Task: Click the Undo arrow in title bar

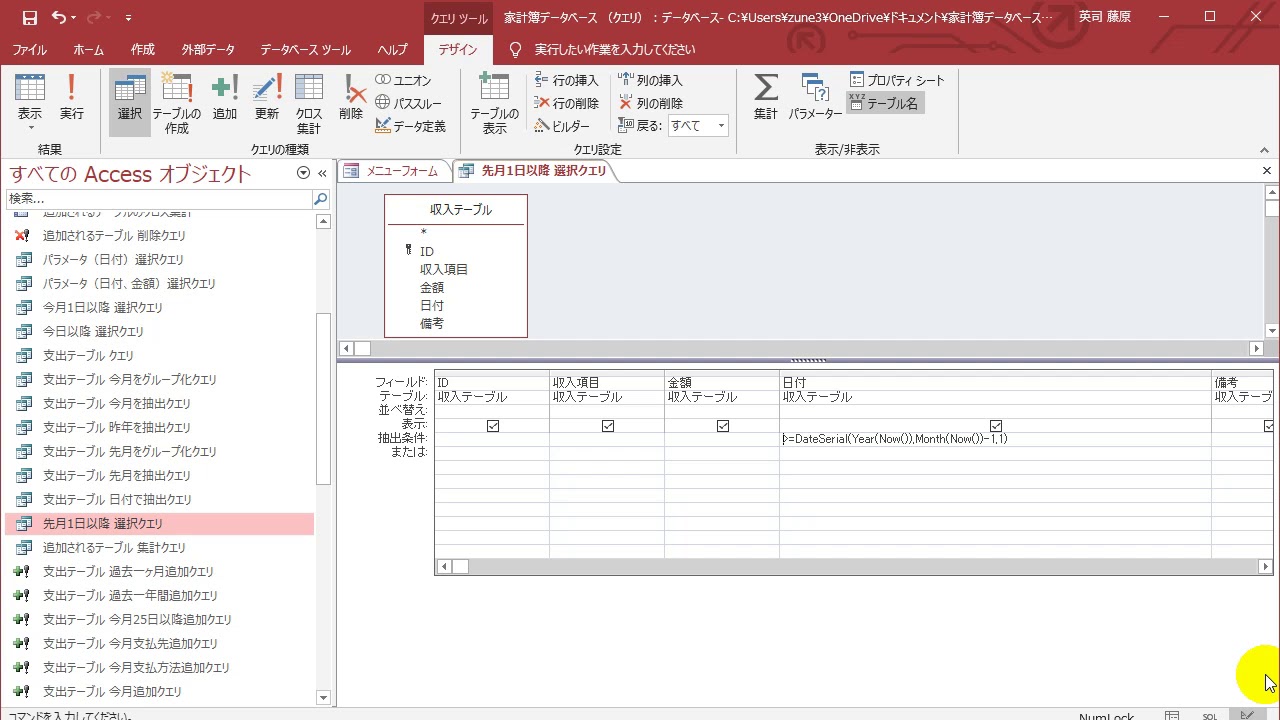Action: 59,17
